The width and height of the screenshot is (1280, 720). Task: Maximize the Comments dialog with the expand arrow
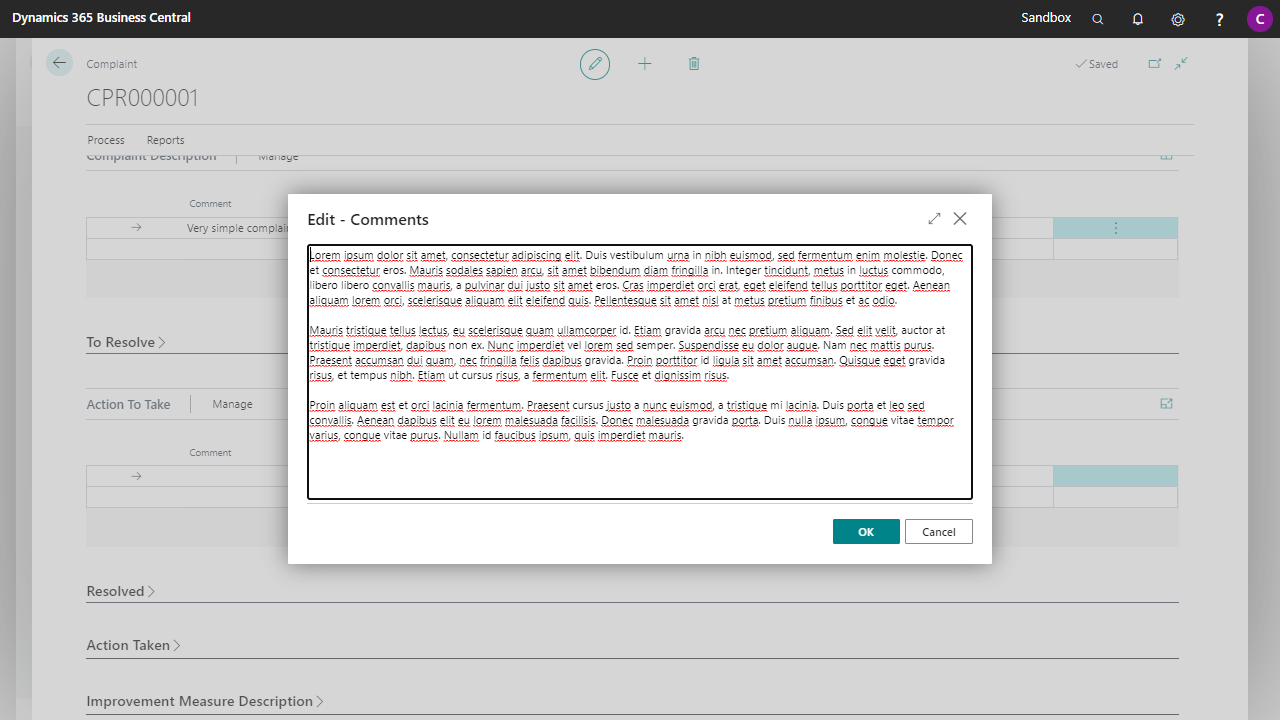point(934,218)
